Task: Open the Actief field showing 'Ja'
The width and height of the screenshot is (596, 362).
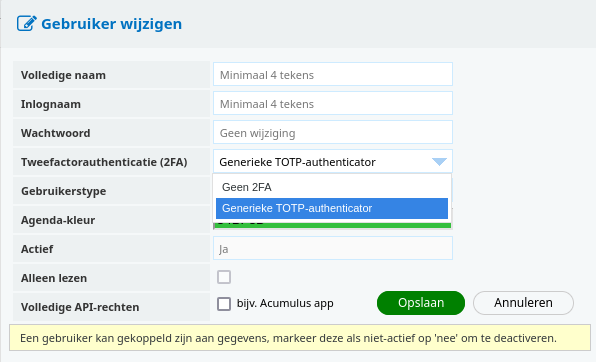Action: point(333,248)
